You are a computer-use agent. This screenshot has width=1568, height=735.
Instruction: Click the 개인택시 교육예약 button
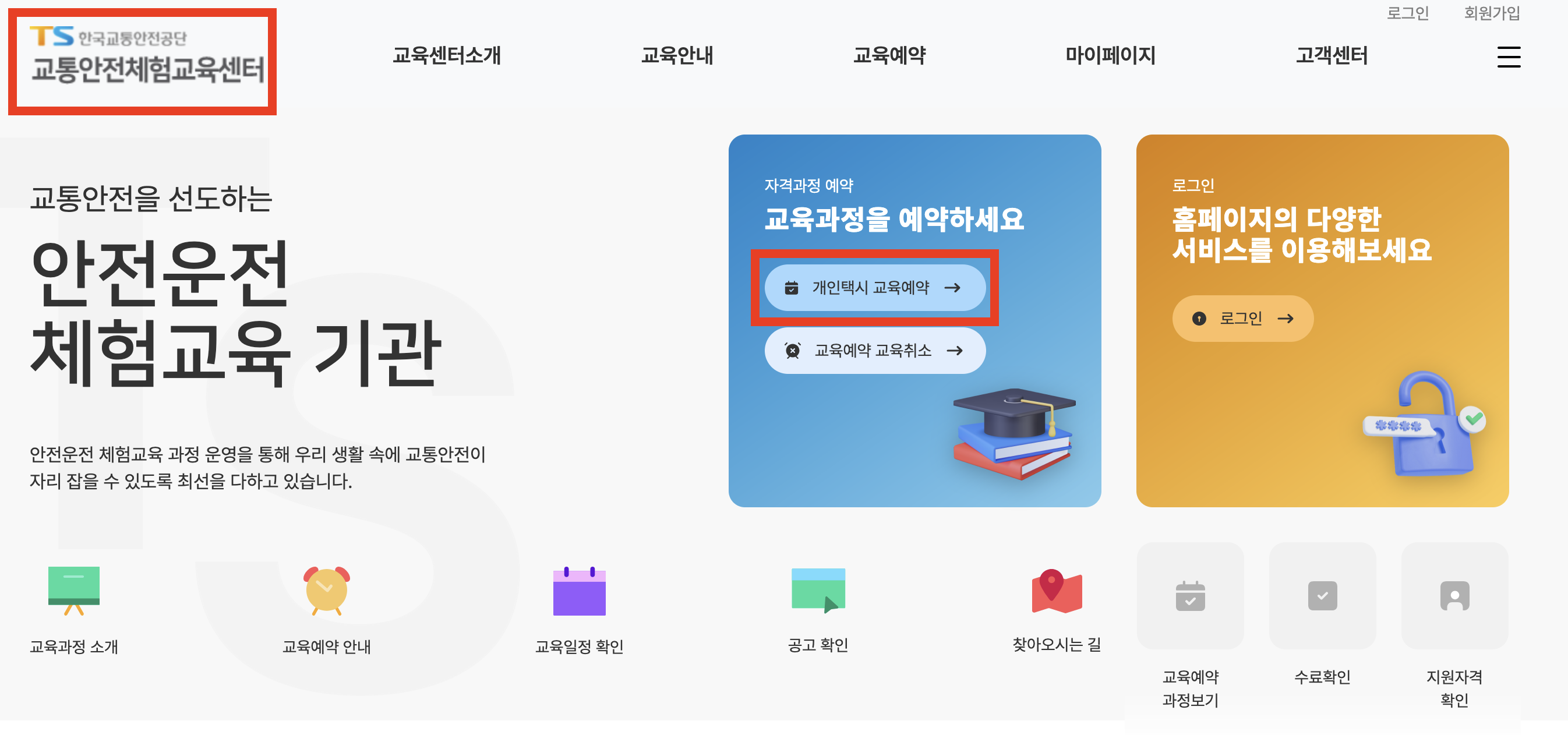pos(875,287)
